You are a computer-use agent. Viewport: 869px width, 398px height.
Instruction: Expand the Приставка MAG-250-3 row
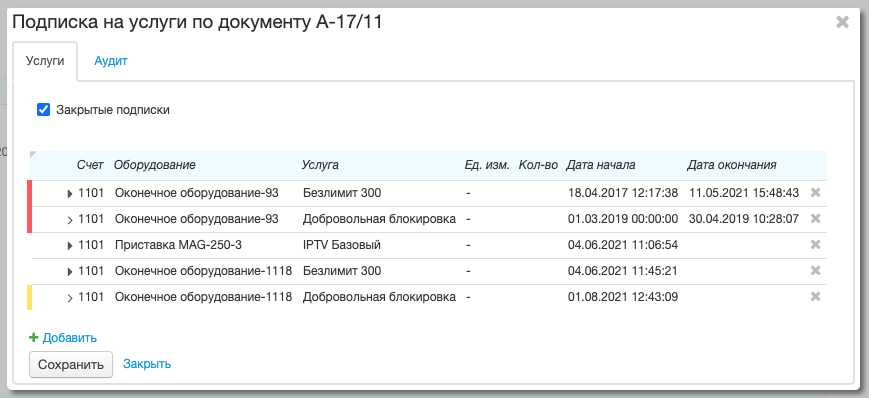tap(70, 246)
